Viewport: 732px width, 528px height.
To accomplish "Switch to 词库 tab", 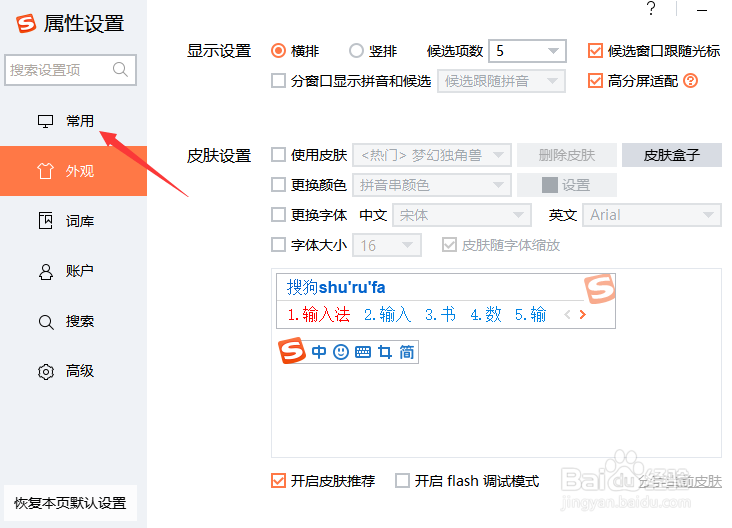I will [x=73, y=221].
